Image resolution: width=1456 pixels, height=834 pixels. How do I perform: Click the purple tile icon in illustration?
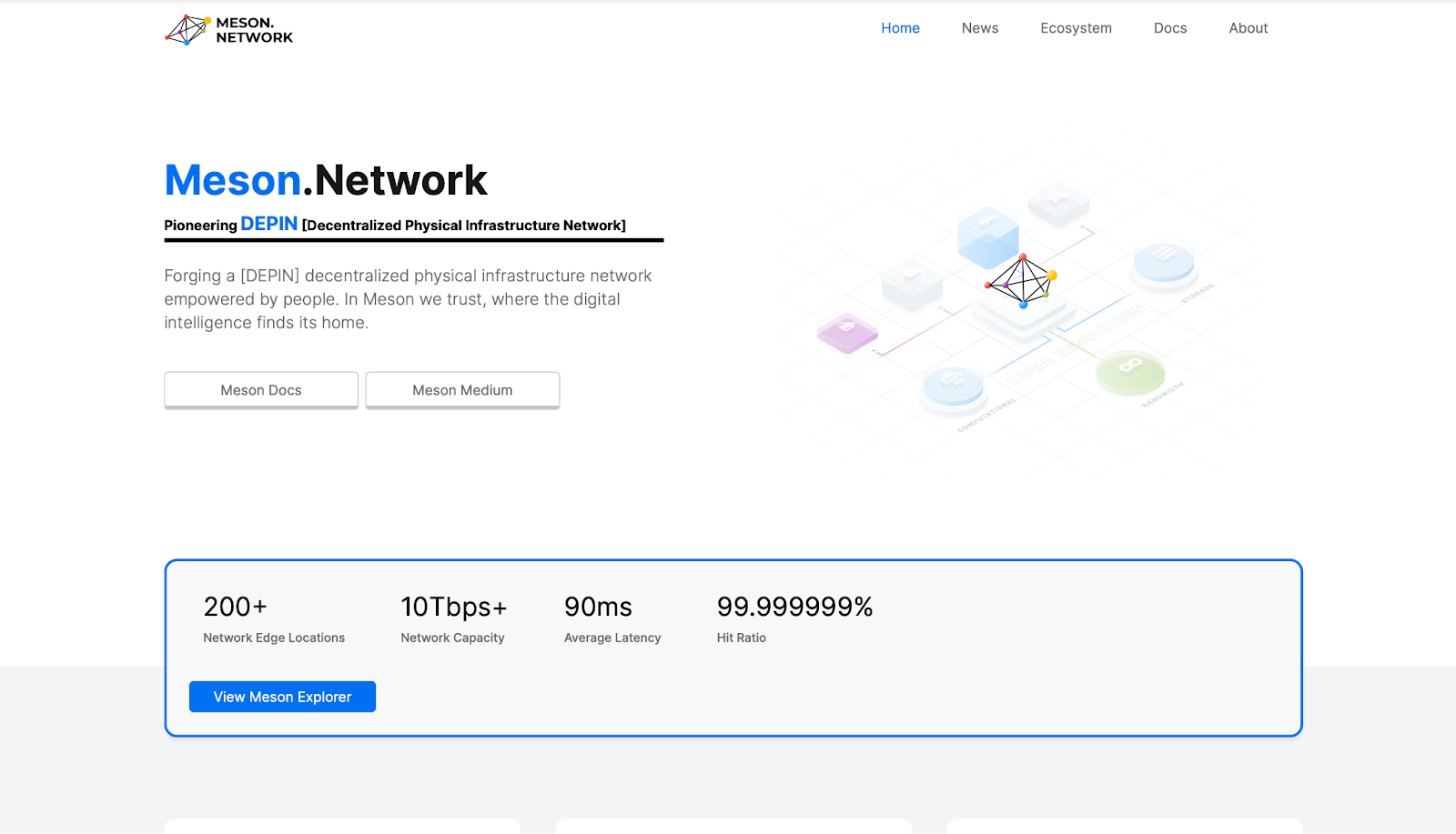847,332
